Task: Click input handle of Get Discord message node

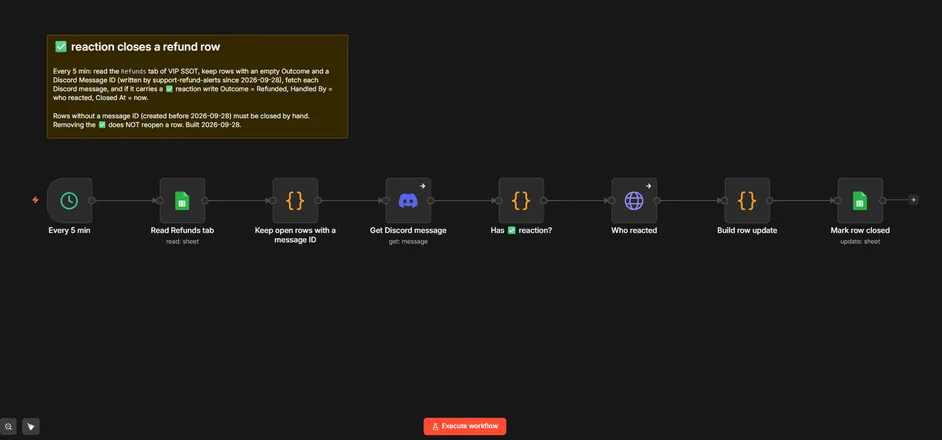Action: tap(386, 201)
